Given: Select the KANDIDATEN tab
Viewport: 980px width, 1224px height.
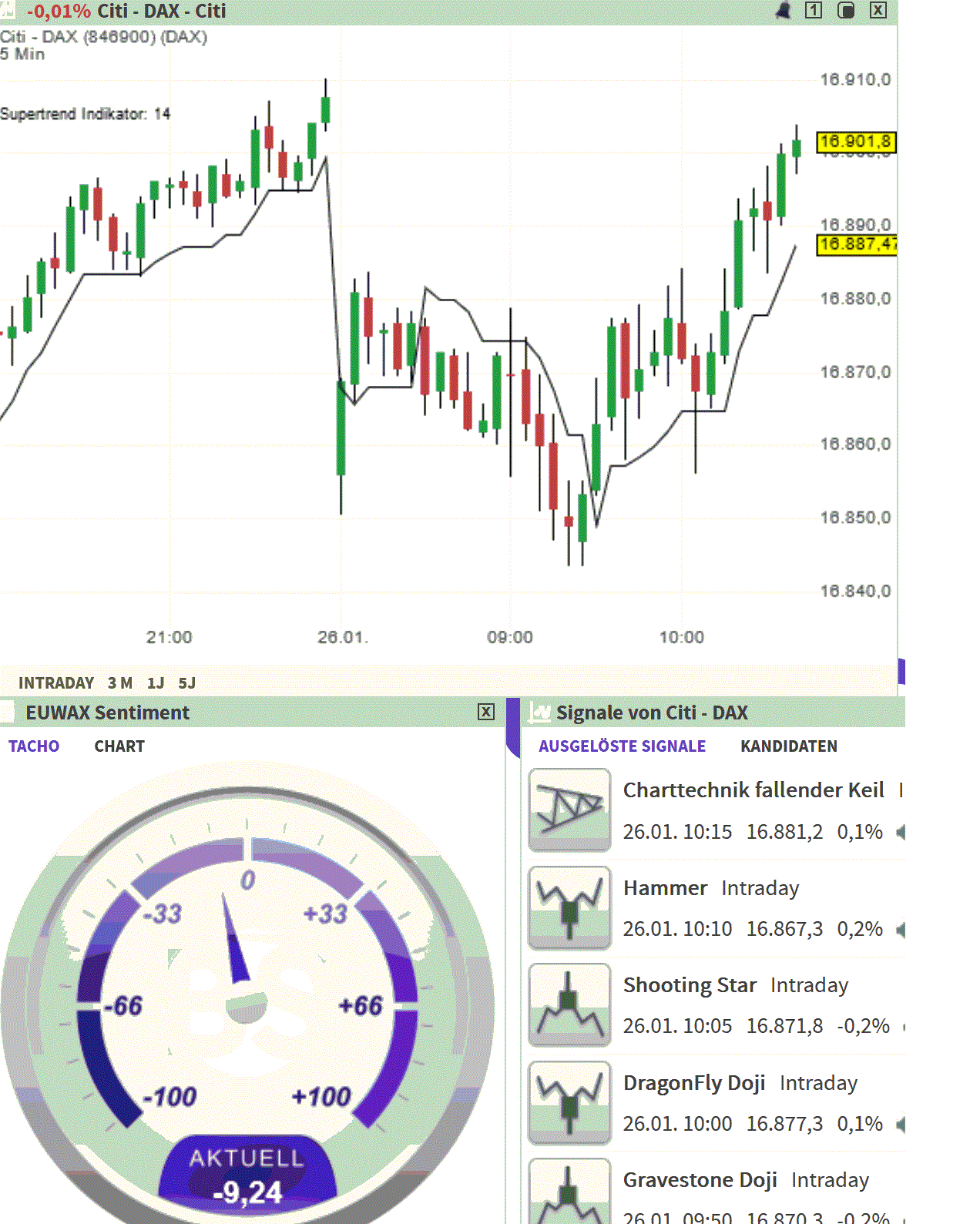Looking at the screenshot, I should pyautogui.click(x=789, y=746).
